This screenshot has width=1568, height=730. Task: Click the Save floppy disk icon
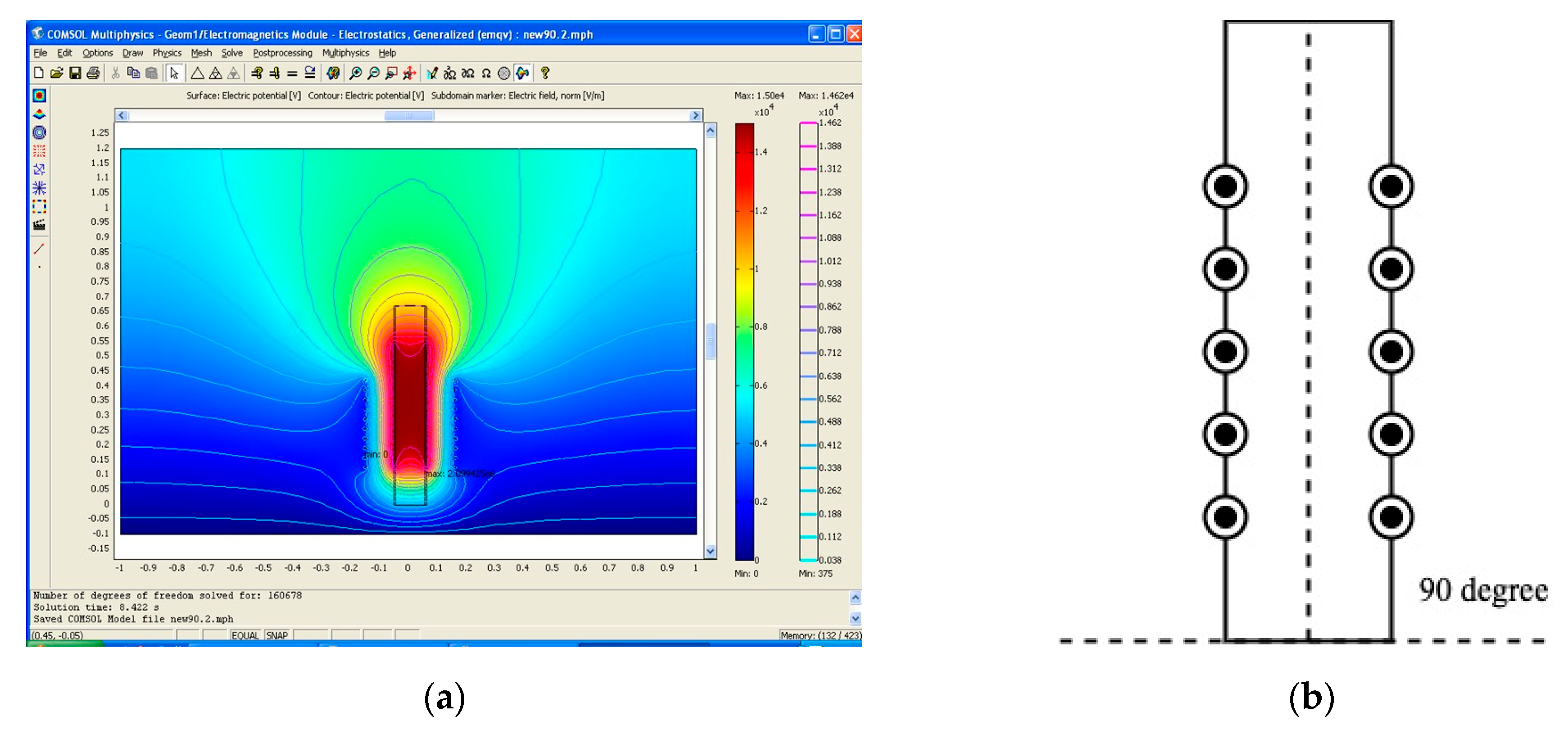pos(75,74)
